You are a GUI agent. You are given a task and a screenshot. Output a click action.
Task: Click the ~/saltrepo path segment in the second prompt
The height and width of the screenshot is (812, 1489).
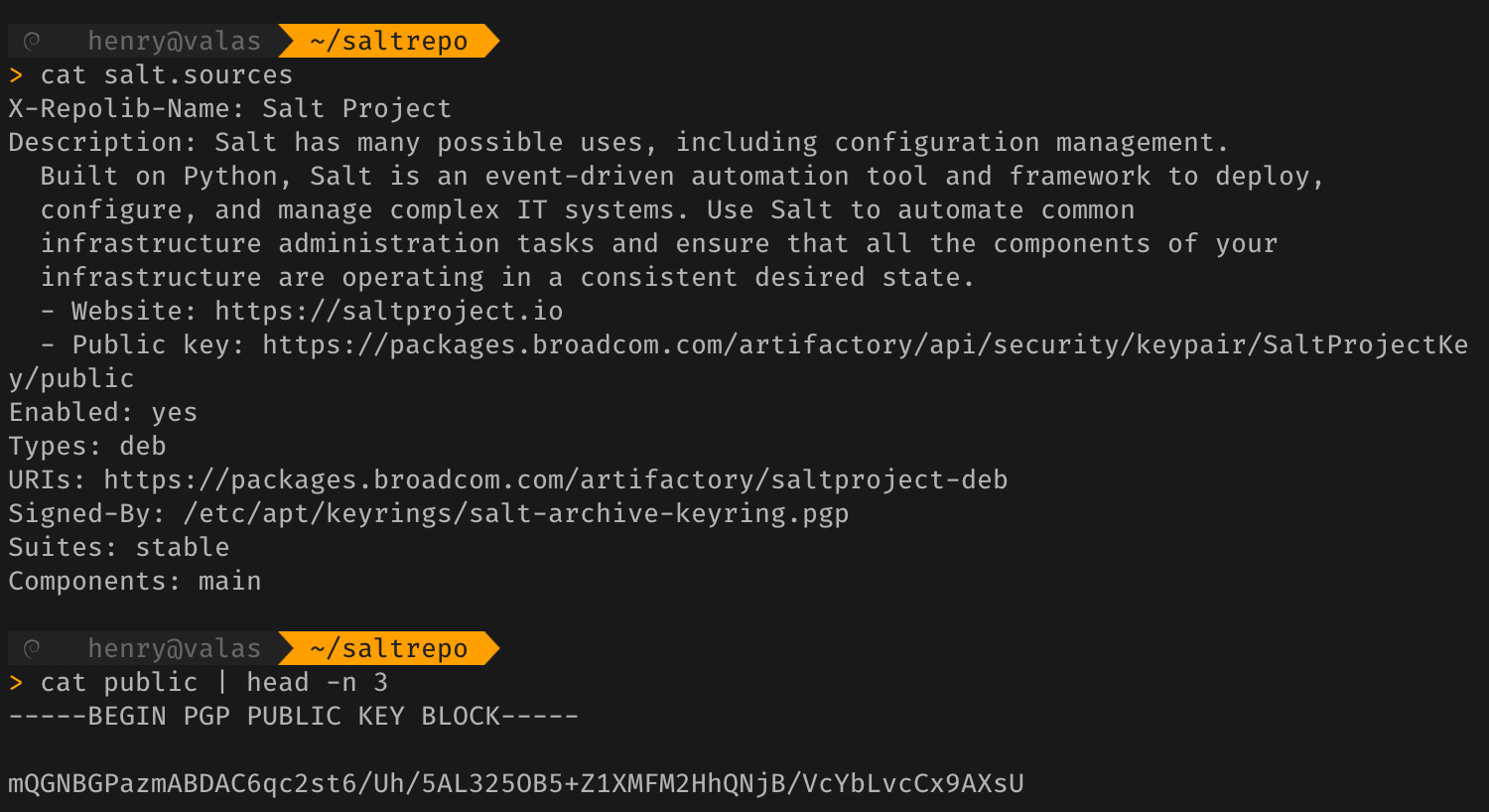click(388, 648)
